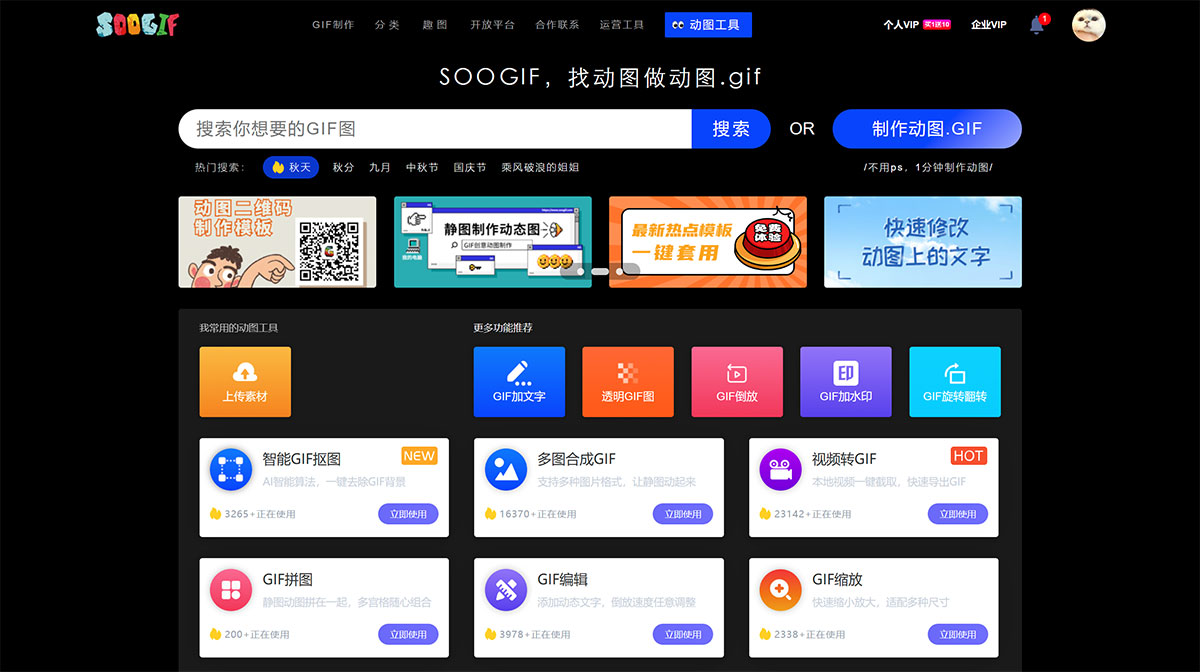The width and height of the screenshot is (1200, 672).
Task: Select the GIF旋转翻转 rotate tool
Action: click(955, 381)
